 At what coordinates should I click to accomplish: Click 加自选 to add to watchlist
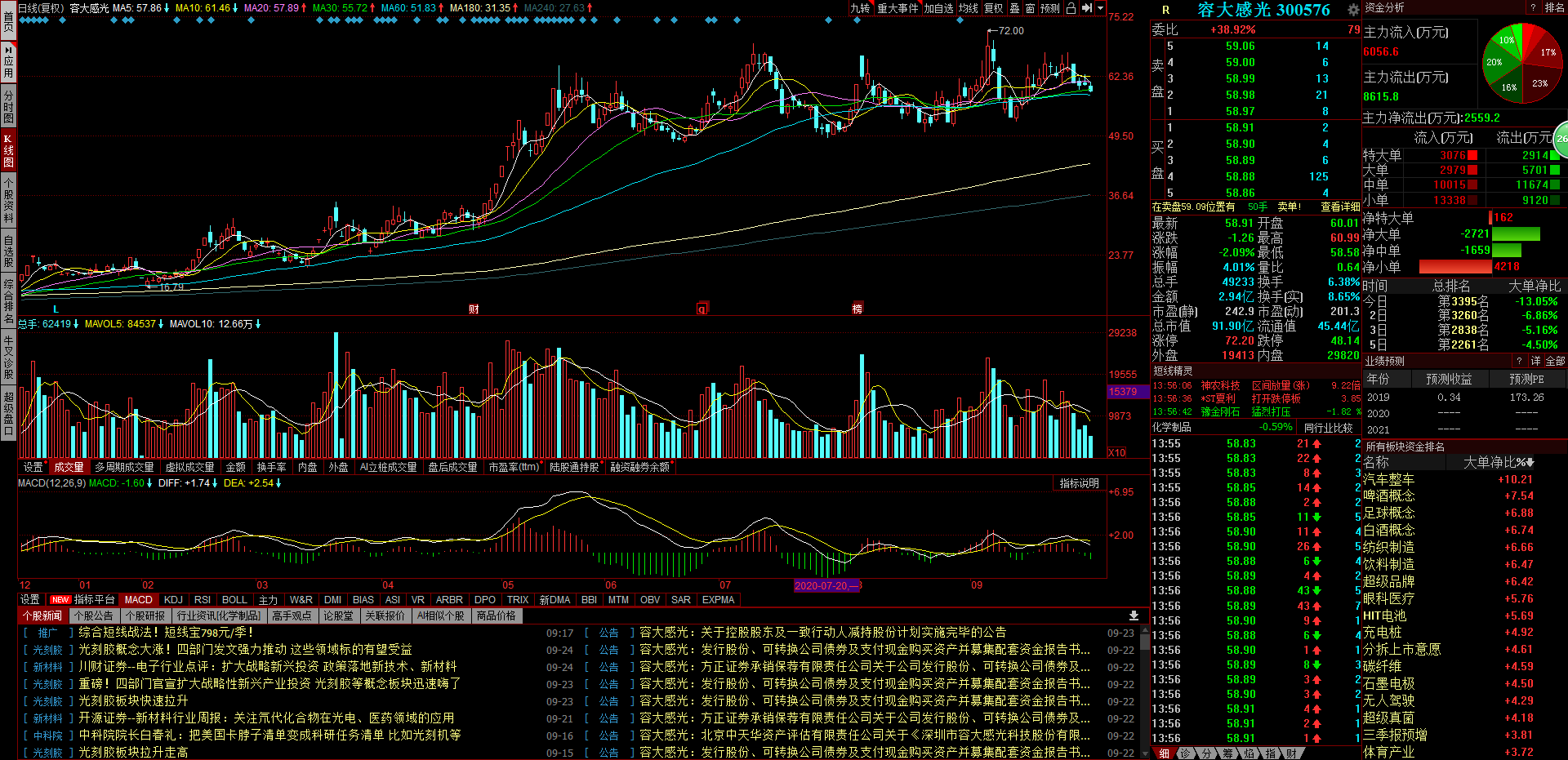point(938,8)
